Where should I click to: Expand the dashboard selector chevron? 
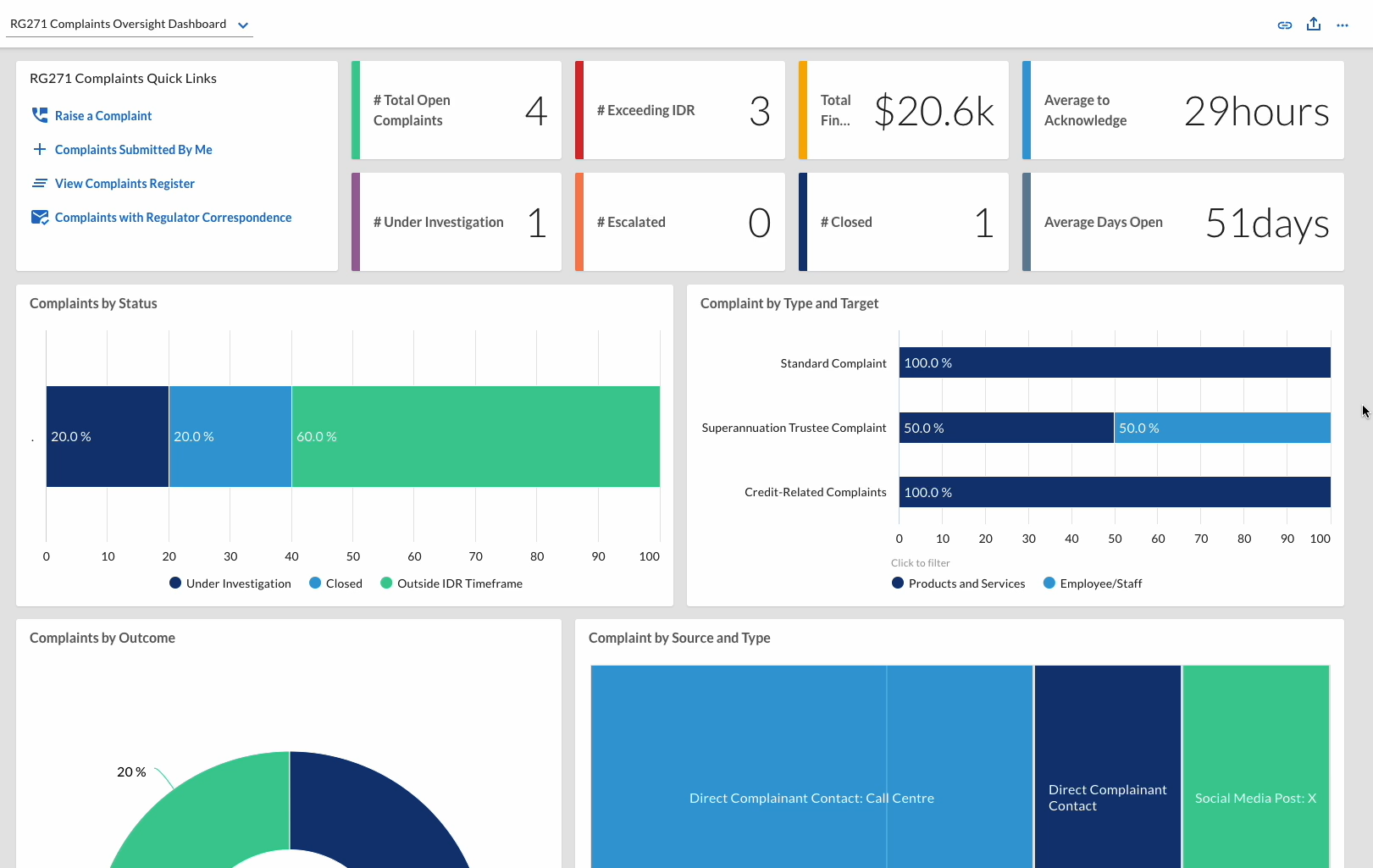(243, 25)
